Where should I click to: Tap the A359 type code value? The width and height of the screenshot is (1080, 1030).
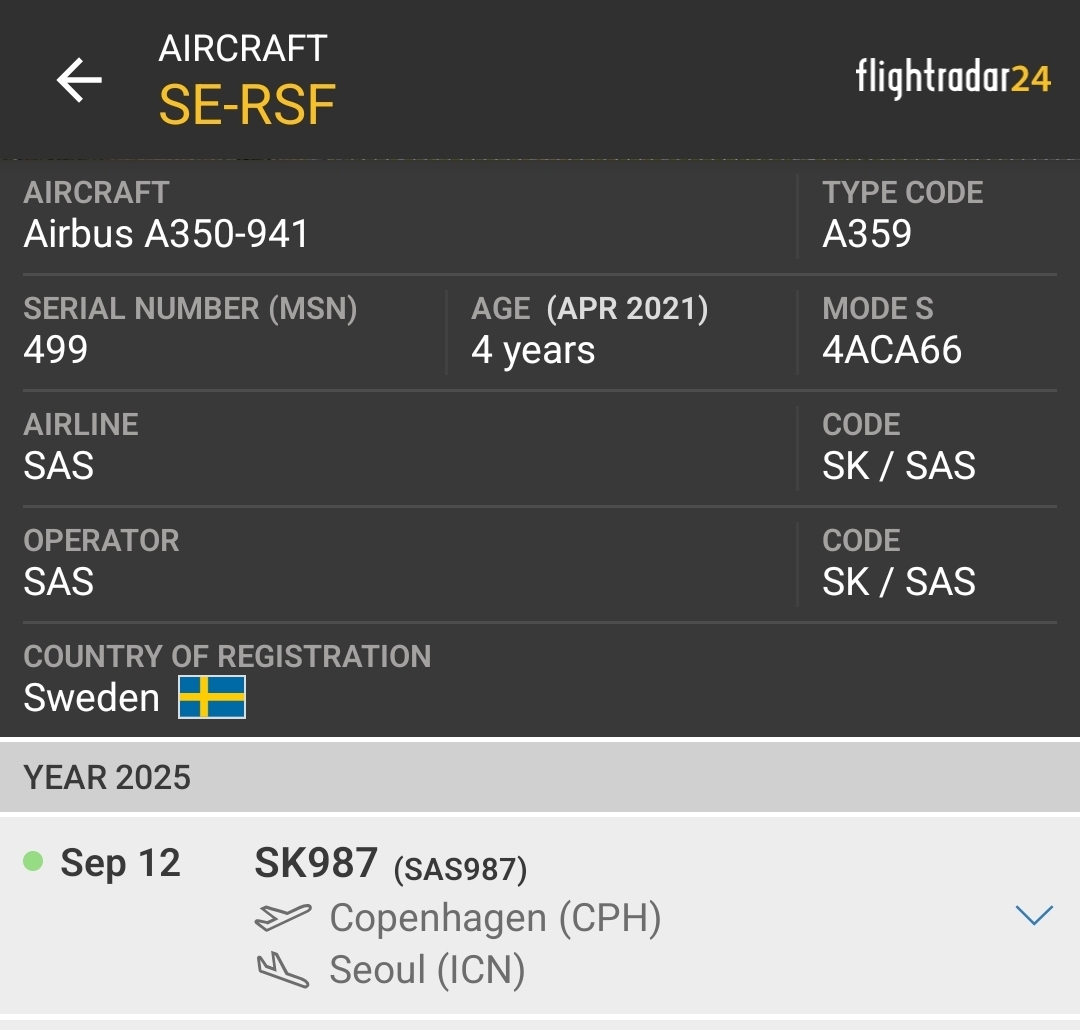pos(866,234)
